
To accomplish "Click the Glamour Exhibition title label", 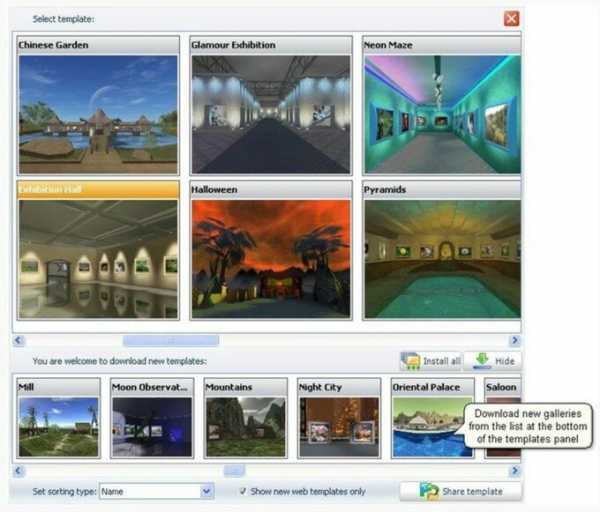I will (233, 45).
